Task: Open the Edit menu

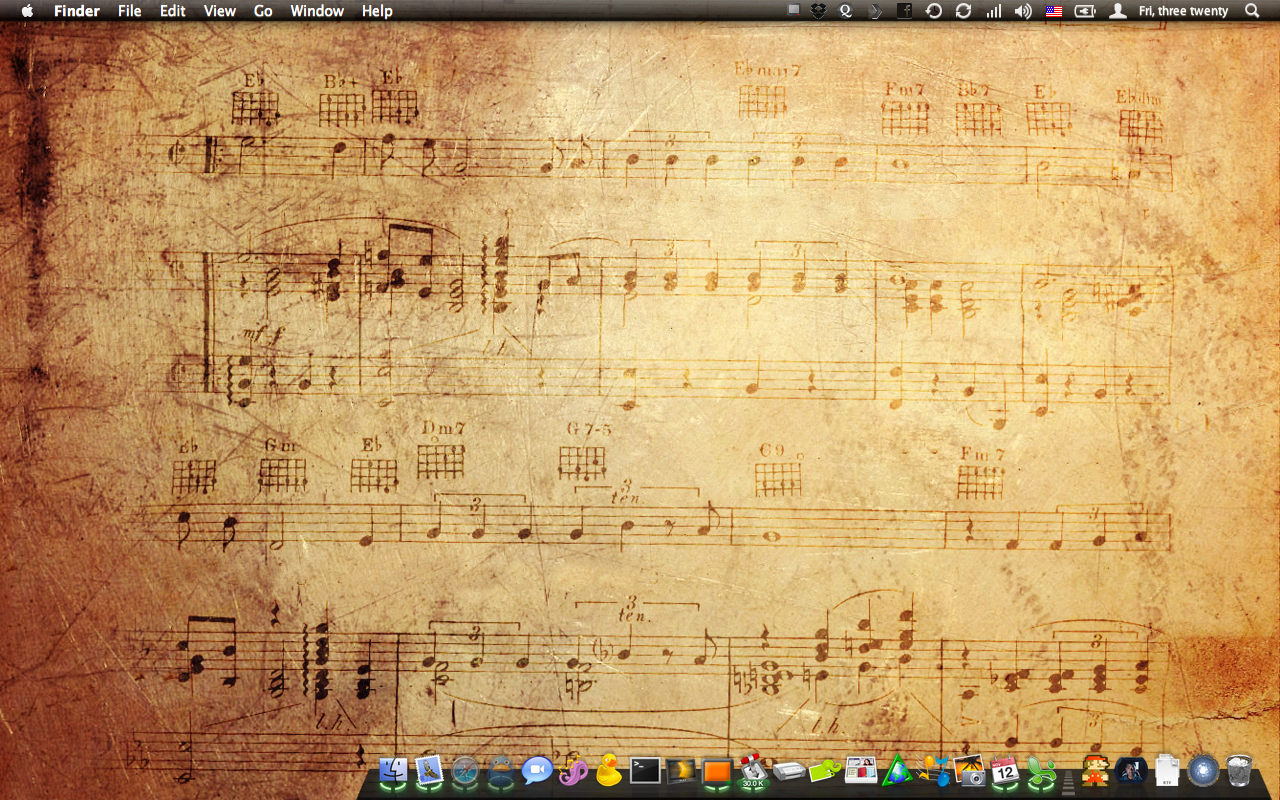Action: (173, 11)
